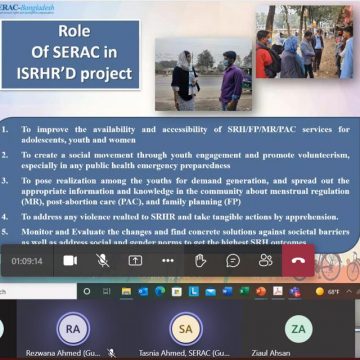This screenshot has height=360, width=360.
Task: Switch to Microsoft Teams taskbar icon
Action: pos(295,292)
